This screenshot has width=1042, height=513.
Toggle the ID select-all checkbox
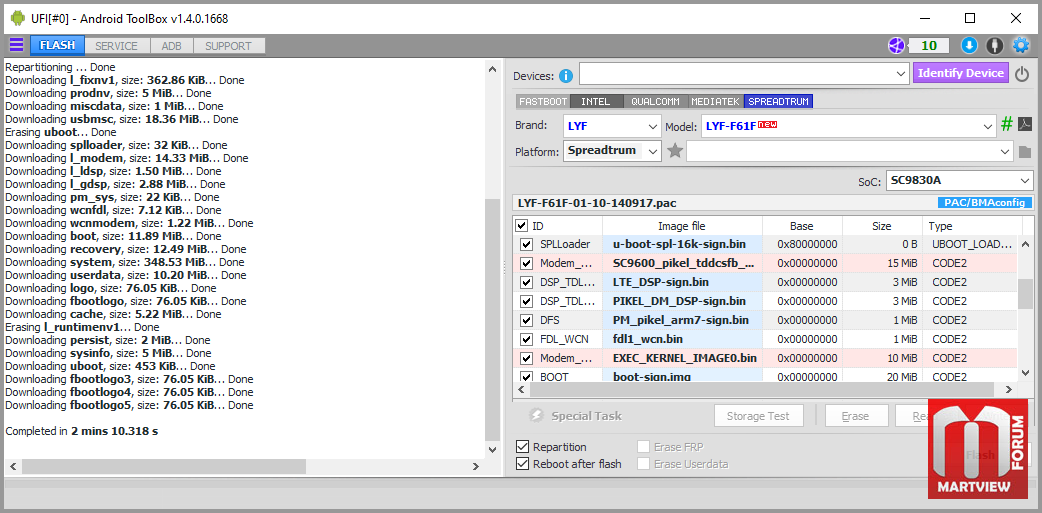[x=522, y=226]
